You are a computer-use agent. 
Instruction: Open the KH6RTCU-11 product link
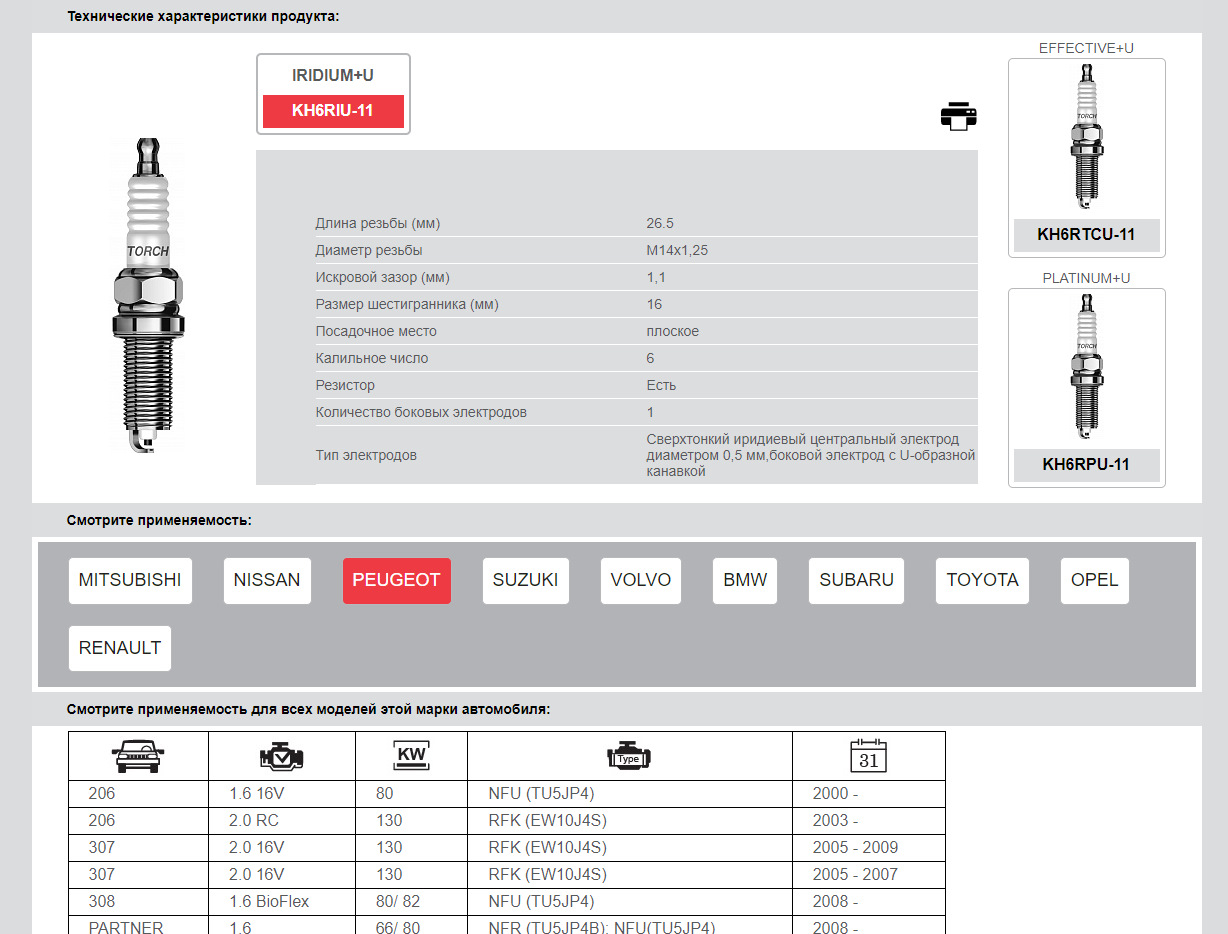(1086, 235)
